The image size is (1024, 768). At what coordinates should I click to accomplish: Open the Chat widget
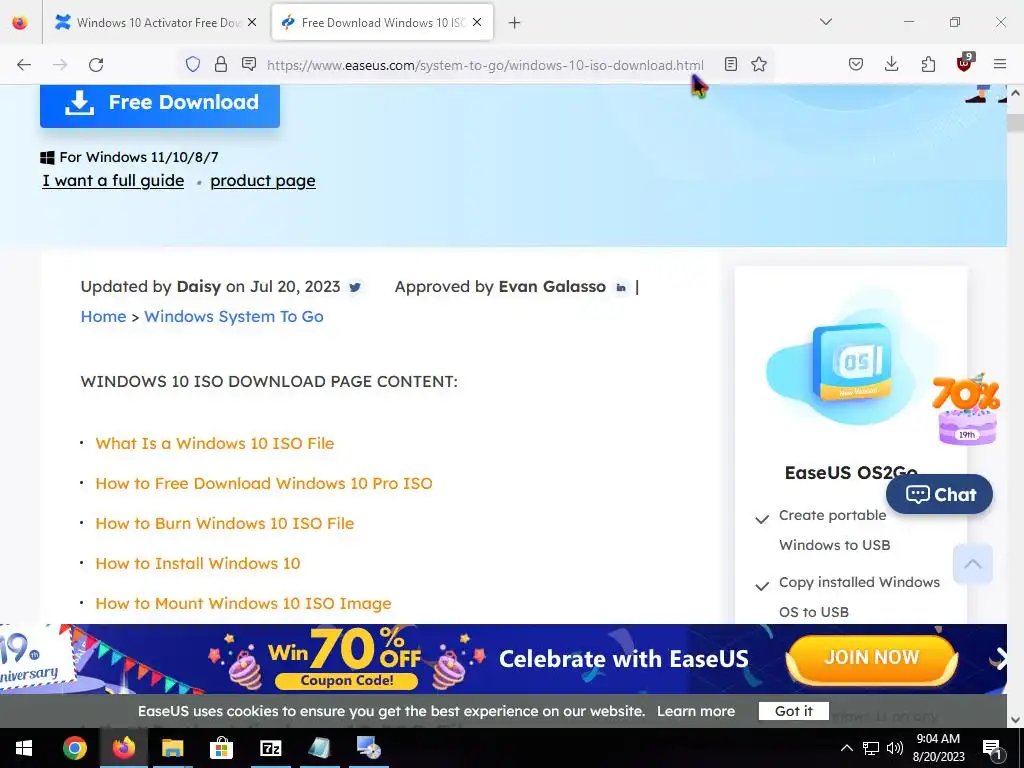coord(939,494)
